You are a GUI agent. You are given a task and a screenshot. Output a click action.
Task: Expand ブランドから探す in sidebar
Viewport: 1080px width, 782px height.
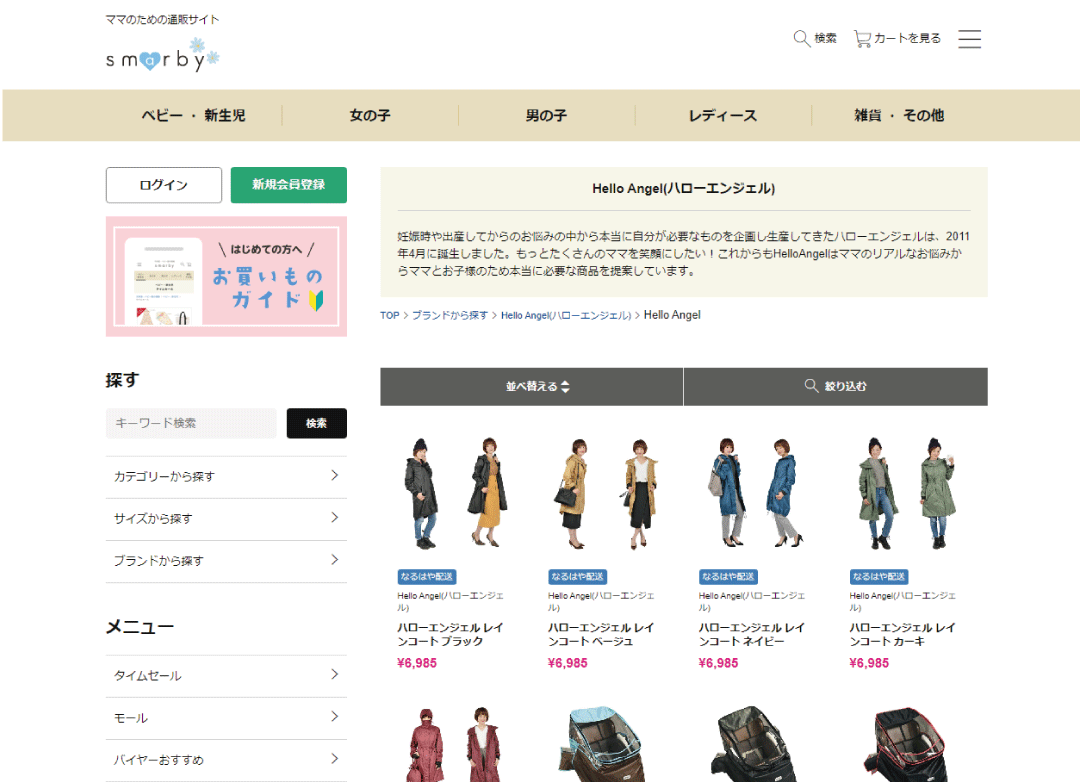(x=226, y=561)
